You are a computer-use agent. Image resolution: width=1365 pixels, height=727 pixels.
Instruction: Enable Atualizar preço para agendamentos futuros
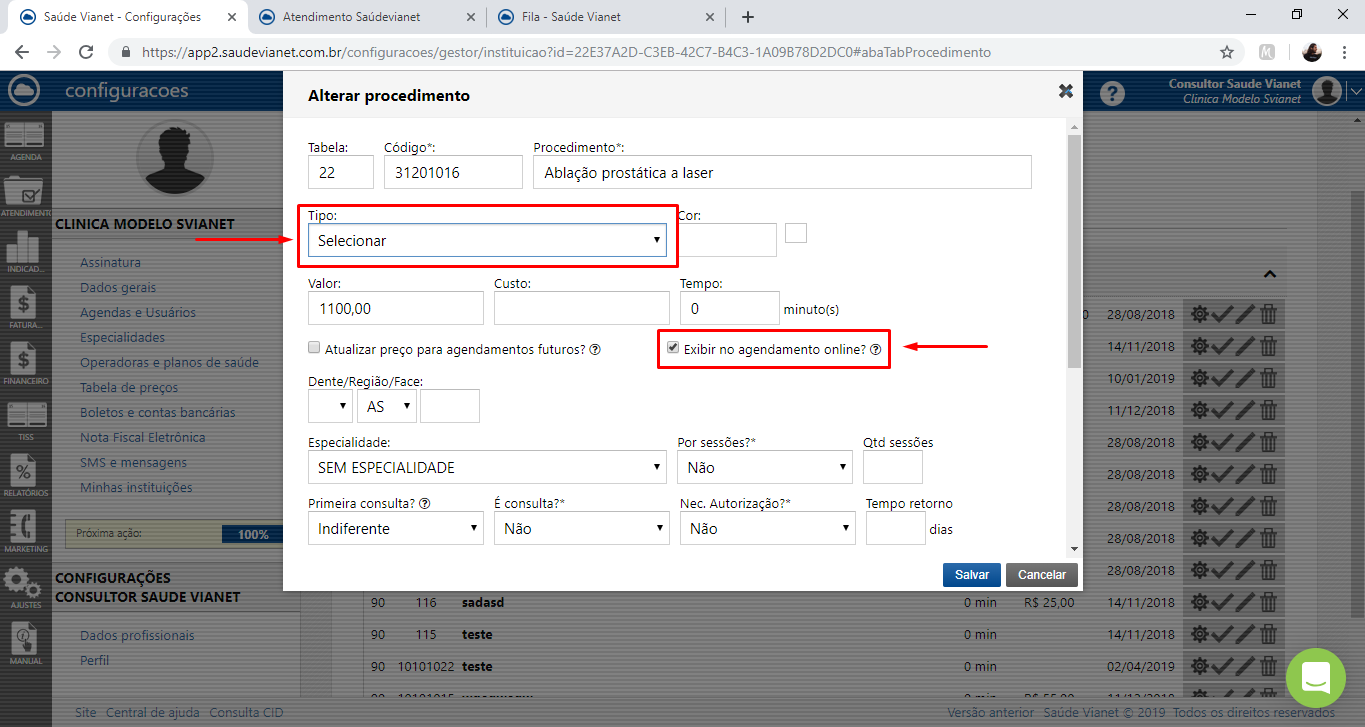314,348
